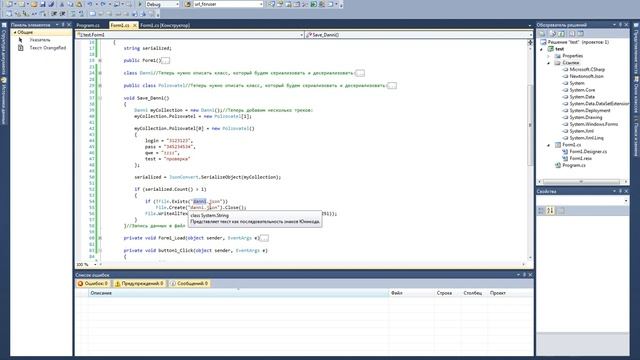Toggle the Сообщений: 0 messages filter
Image resolution: width=640 pixels, height=360 pixels.
tap(189, 283)
